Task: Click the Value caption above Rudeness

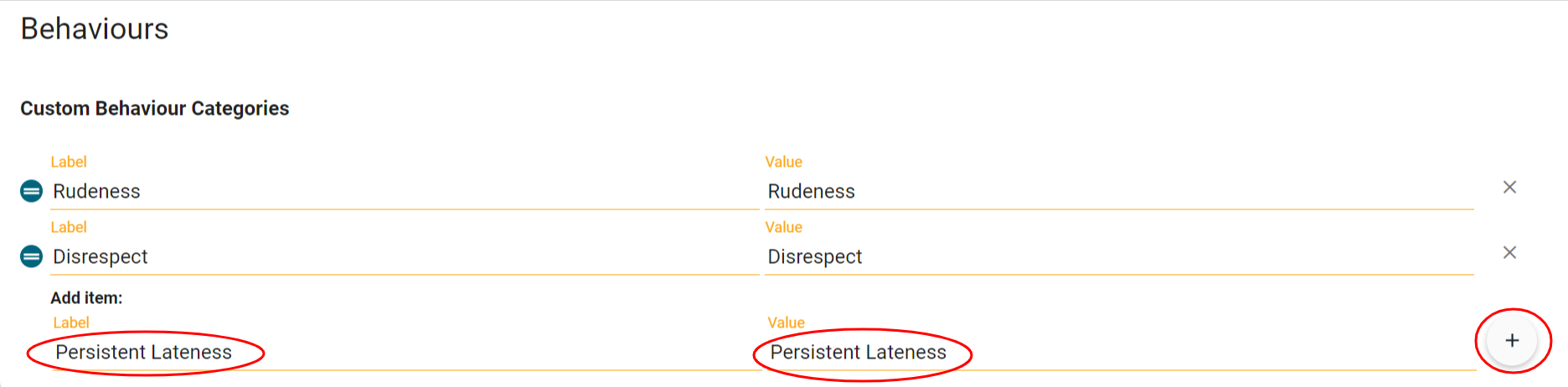Action: click(x=784, y=162)
